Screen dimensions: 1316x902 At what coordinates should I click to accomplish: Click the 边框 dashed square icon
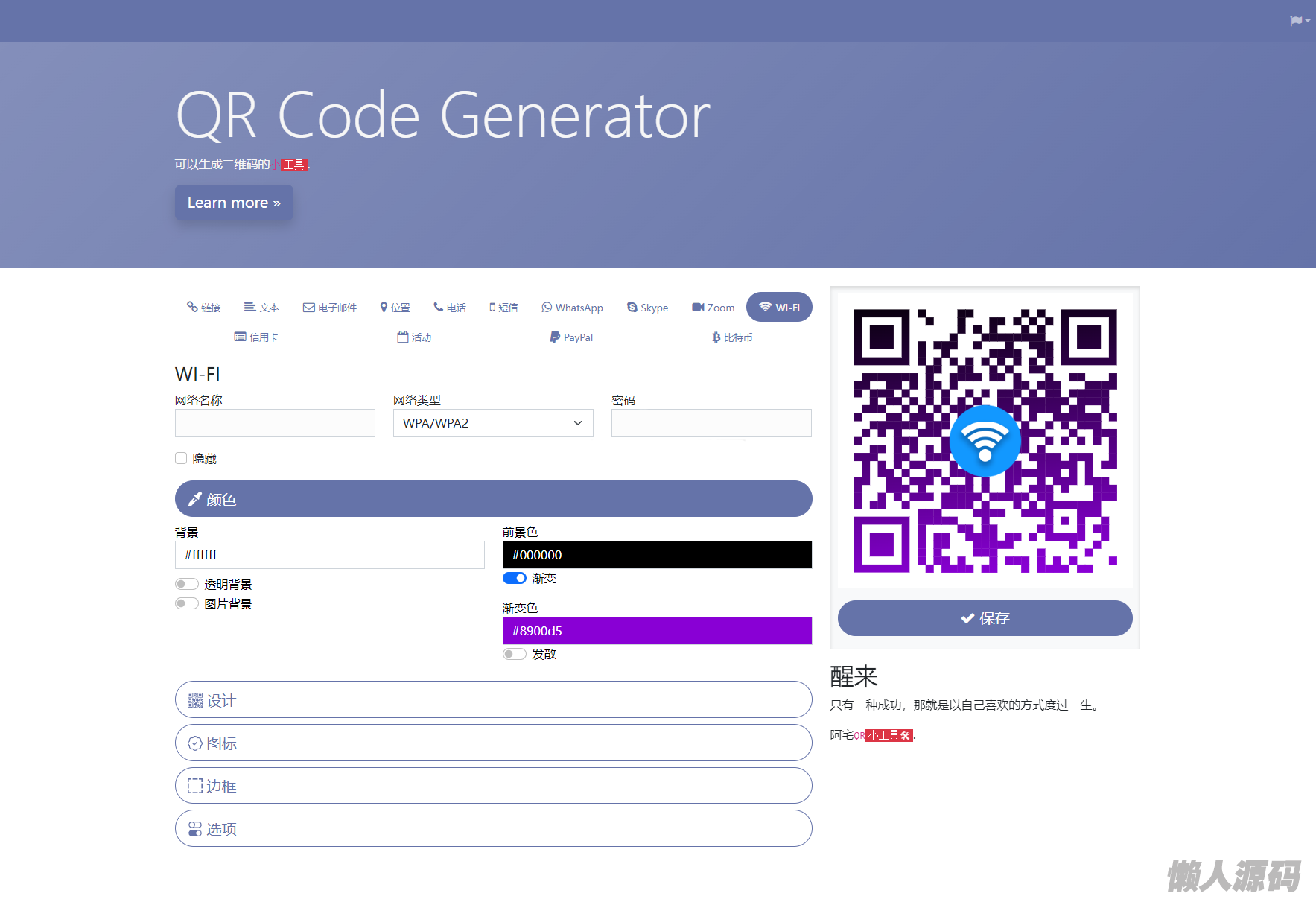tap(195, 786)
